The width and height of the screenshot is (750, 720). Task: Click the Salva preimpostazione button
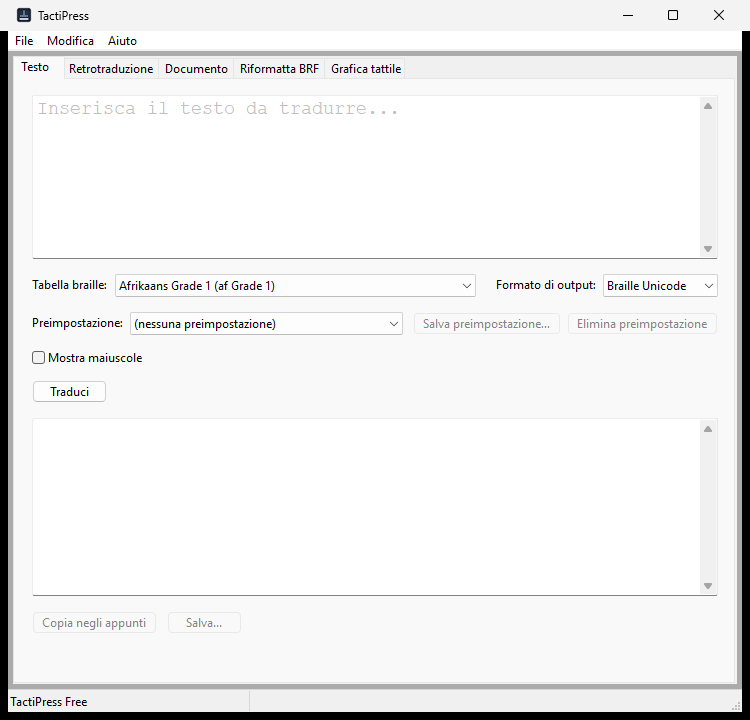coord(486,324)
